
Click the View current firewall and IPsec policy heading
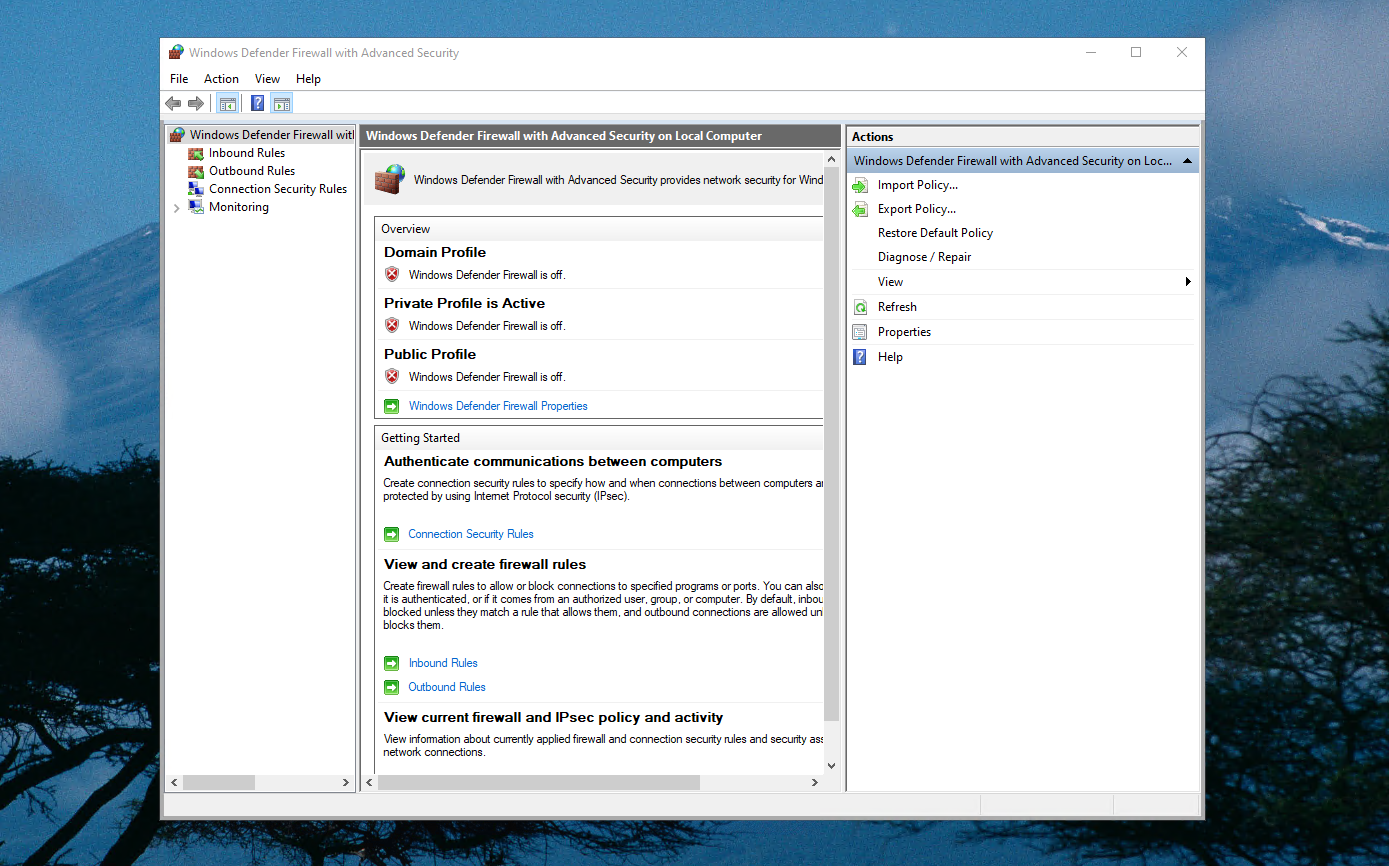(x=553, y=717)
